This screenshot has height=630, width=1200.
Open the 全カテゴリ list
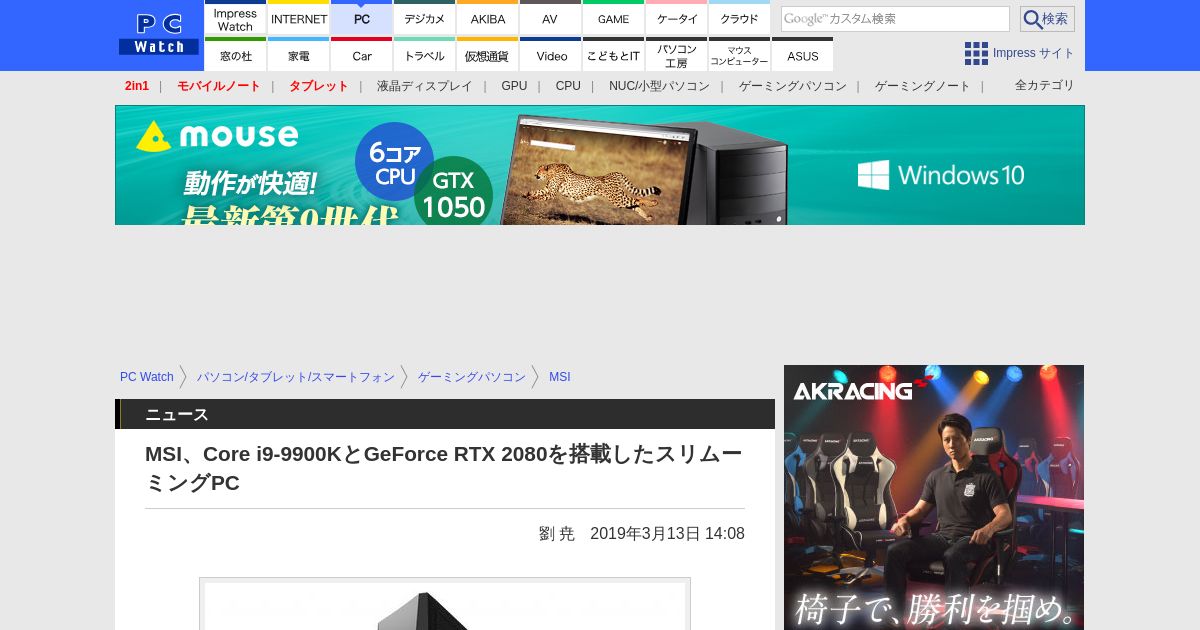[1045, 85]
